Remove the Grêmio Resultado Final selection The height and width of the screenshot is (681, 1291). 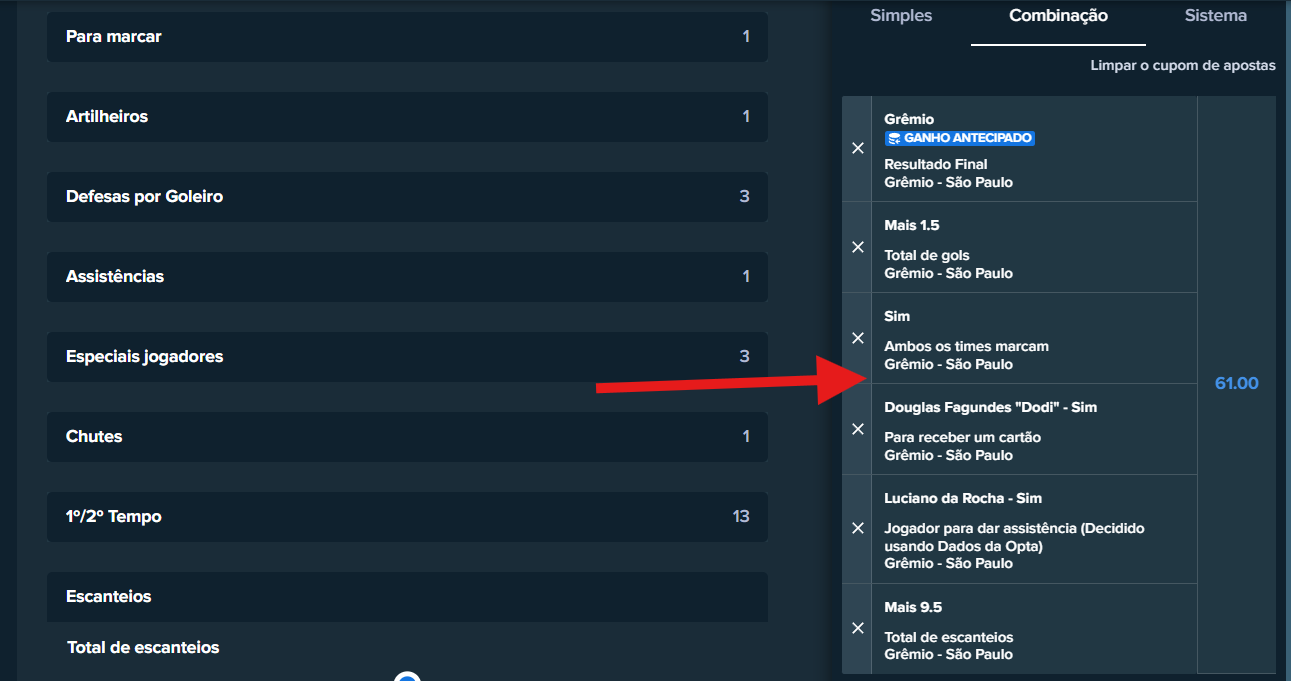[x=857, y=148]
